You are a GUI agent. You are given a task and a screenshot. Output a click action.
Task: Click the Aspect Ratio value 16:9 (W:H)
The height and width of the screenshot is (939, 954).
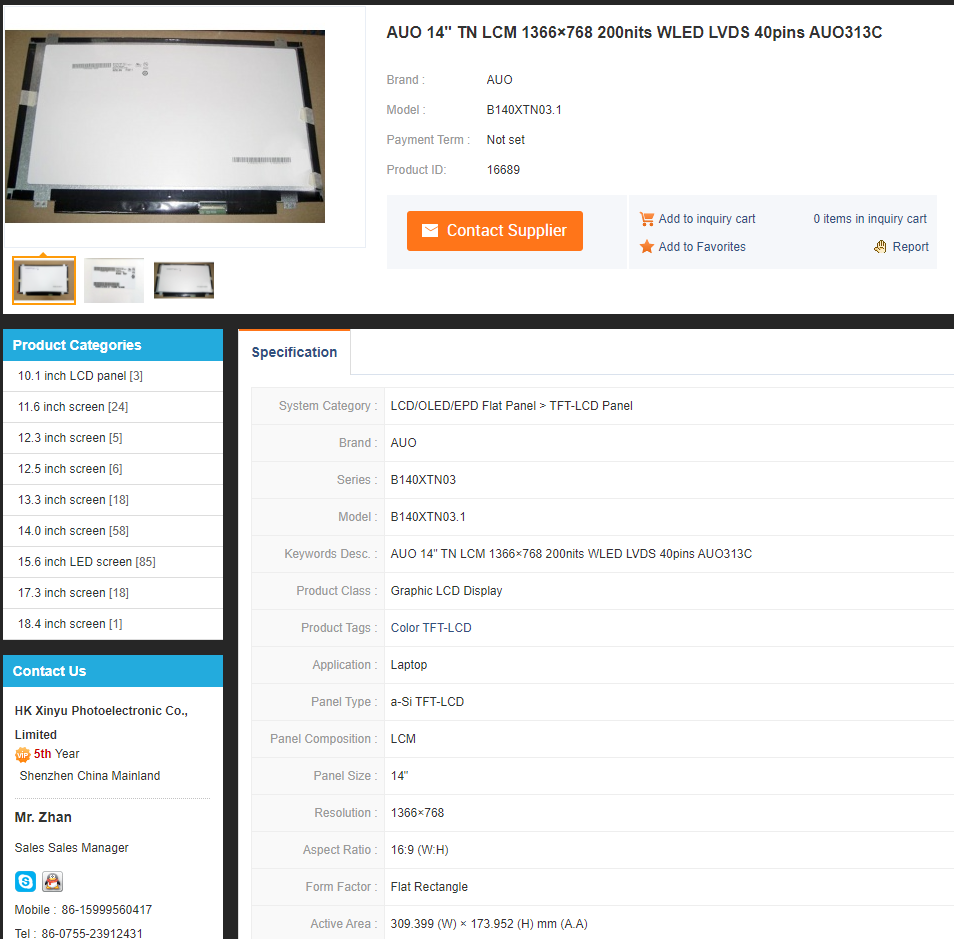click(419, 850)
